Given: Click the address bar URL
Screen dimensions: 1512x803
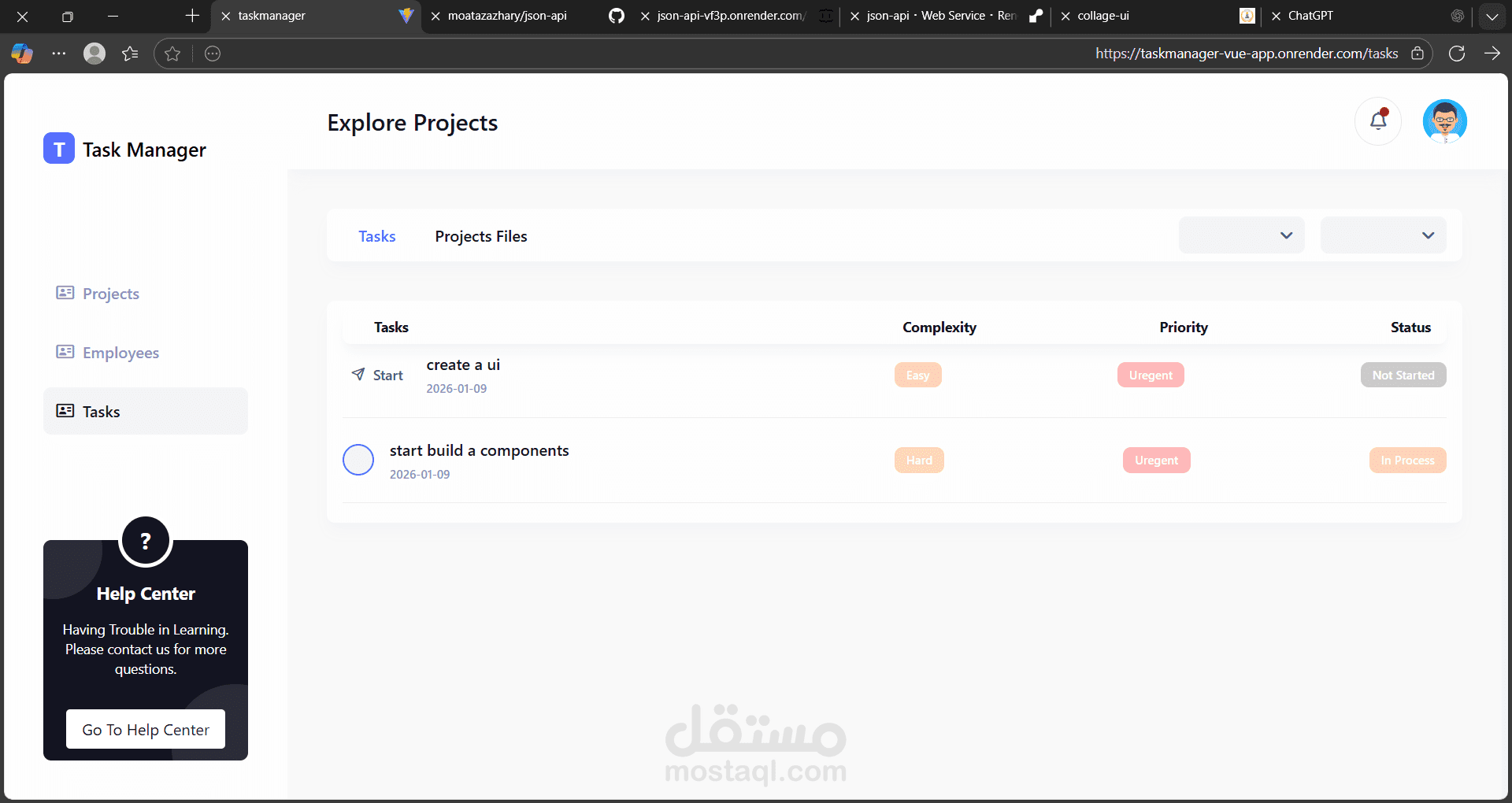Looking at the screenshot, I should coord(1247,54).
